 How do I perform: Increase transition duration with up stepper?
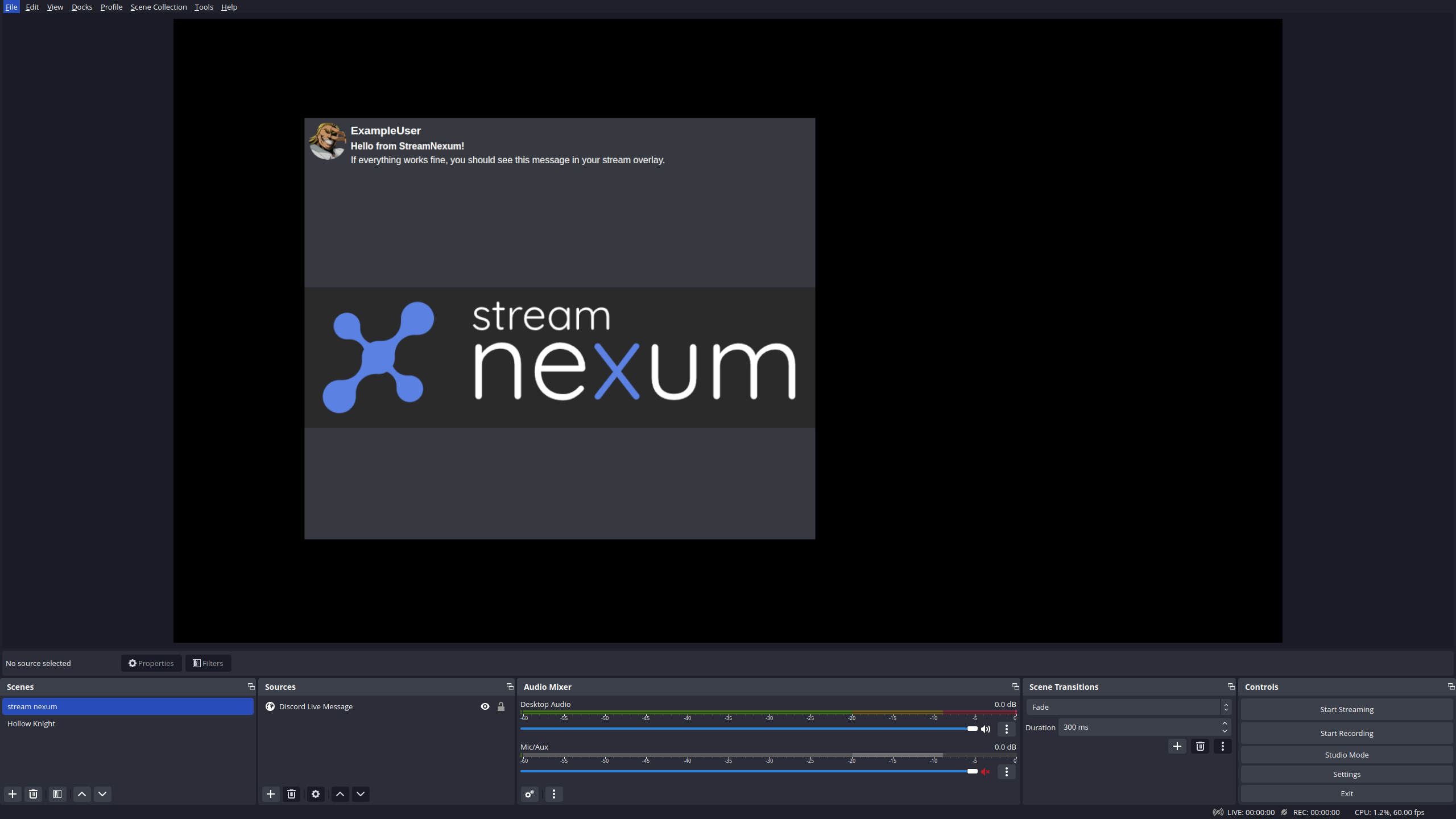(x=1225, y=723)
